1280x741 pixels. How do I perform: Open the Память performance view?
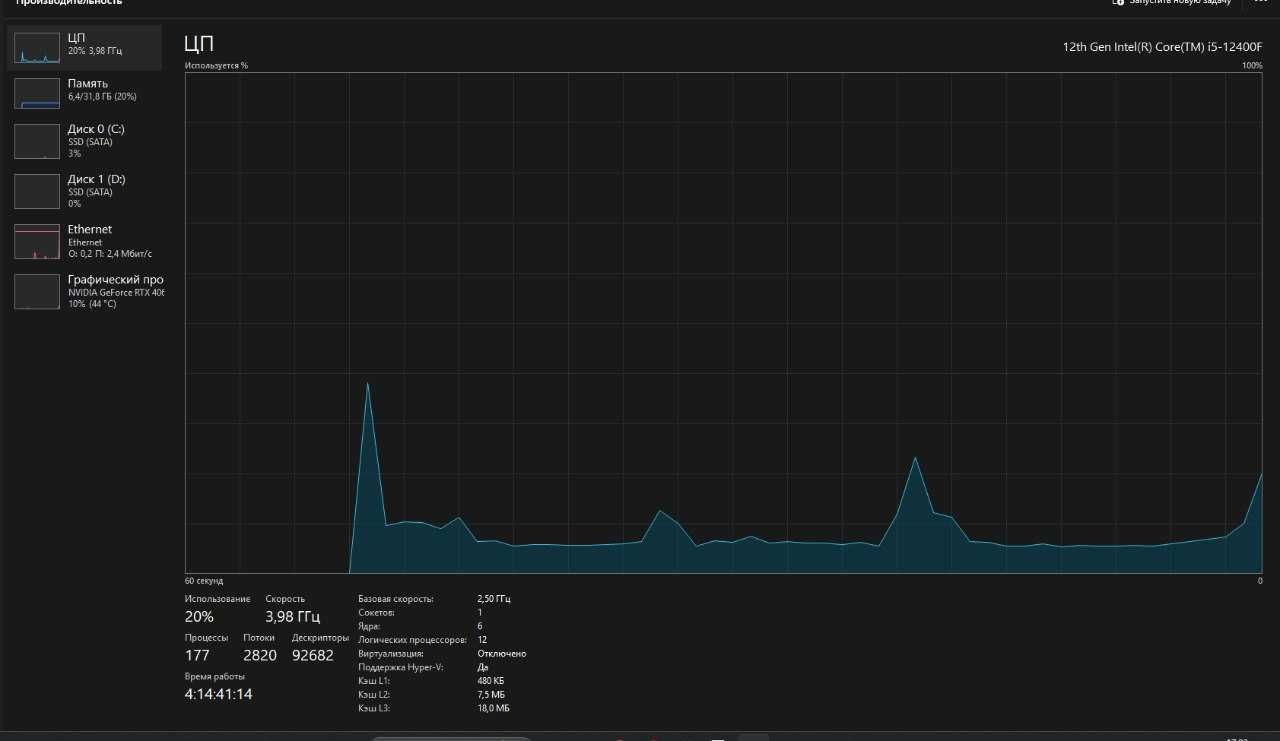pos(85,93)
